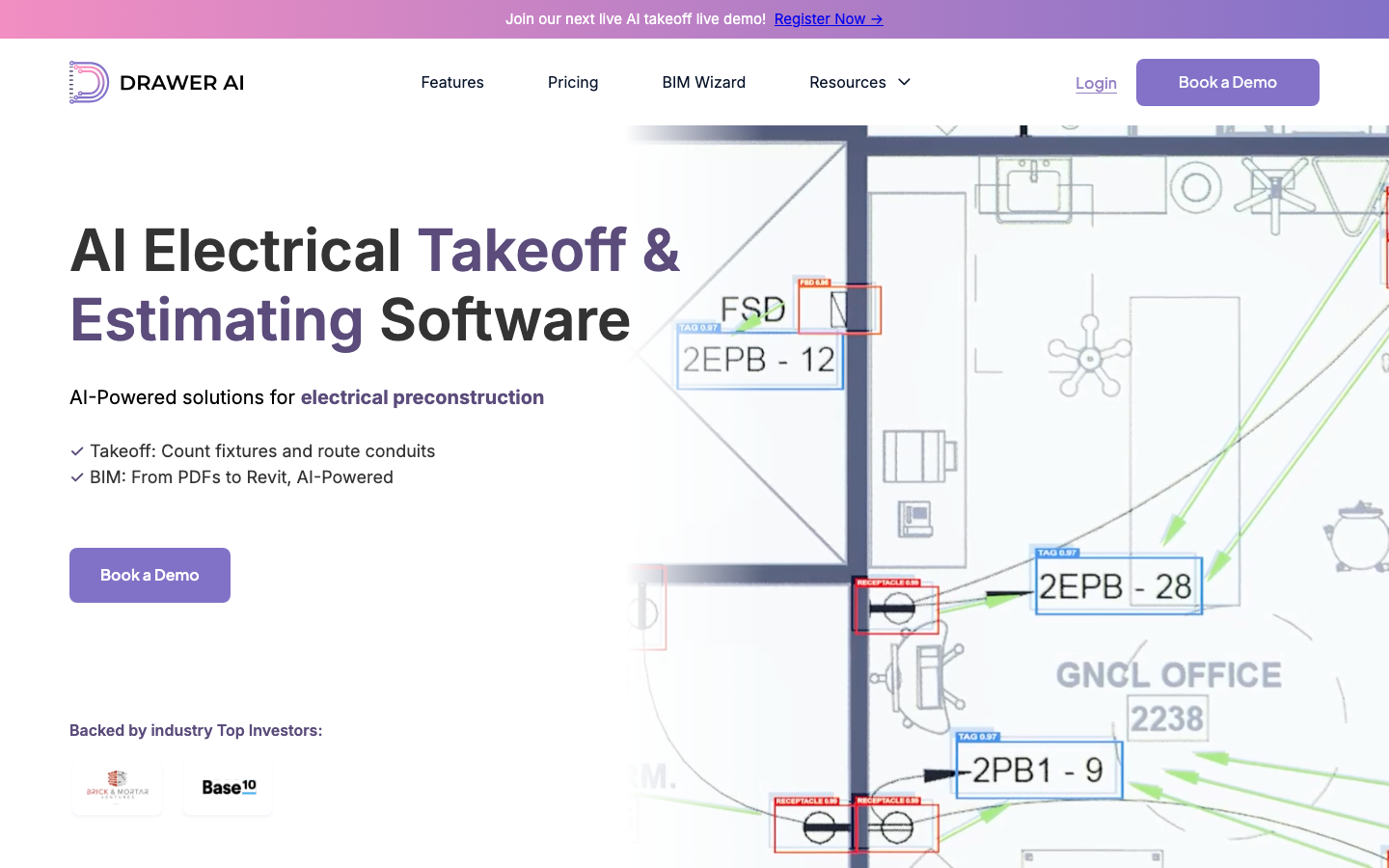Click the banner text about the live AI takeoff demo
Viewport: 1389px width, 868px height.
point(636,19)
